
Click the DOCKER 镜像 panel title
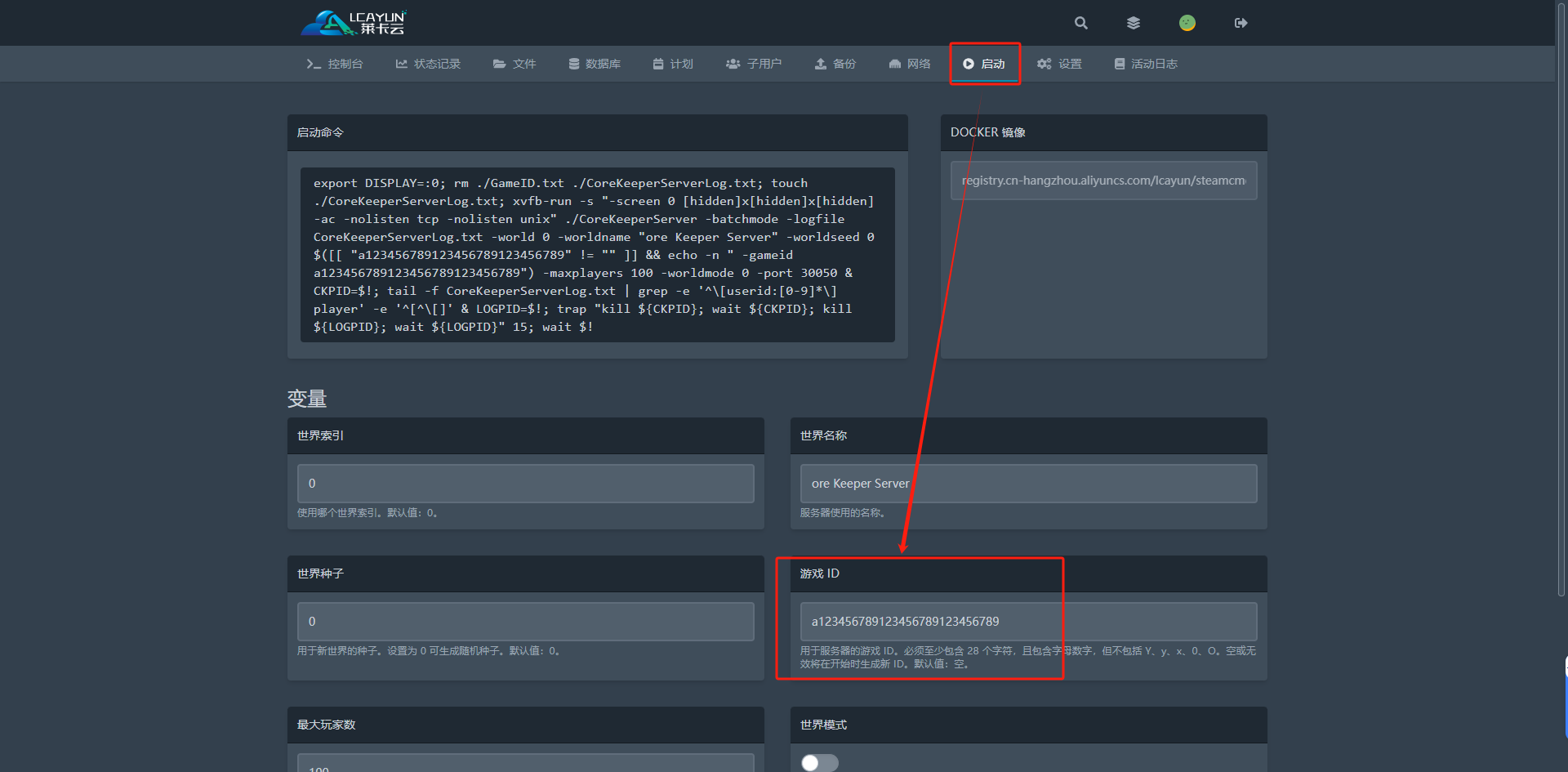tap(988, 132)
